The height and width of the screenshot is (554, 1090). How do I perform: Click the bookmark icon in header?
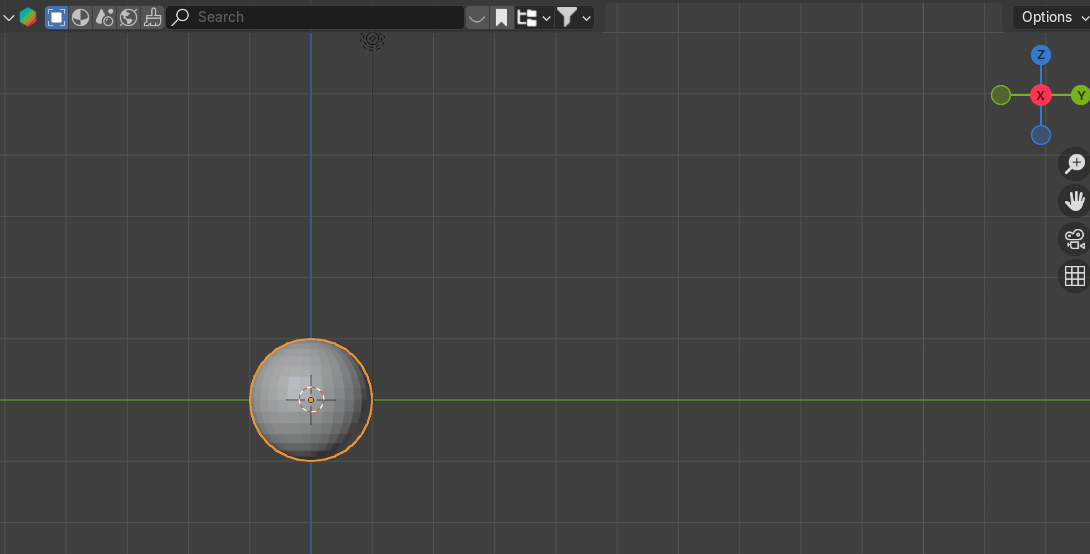pos(502,17)
